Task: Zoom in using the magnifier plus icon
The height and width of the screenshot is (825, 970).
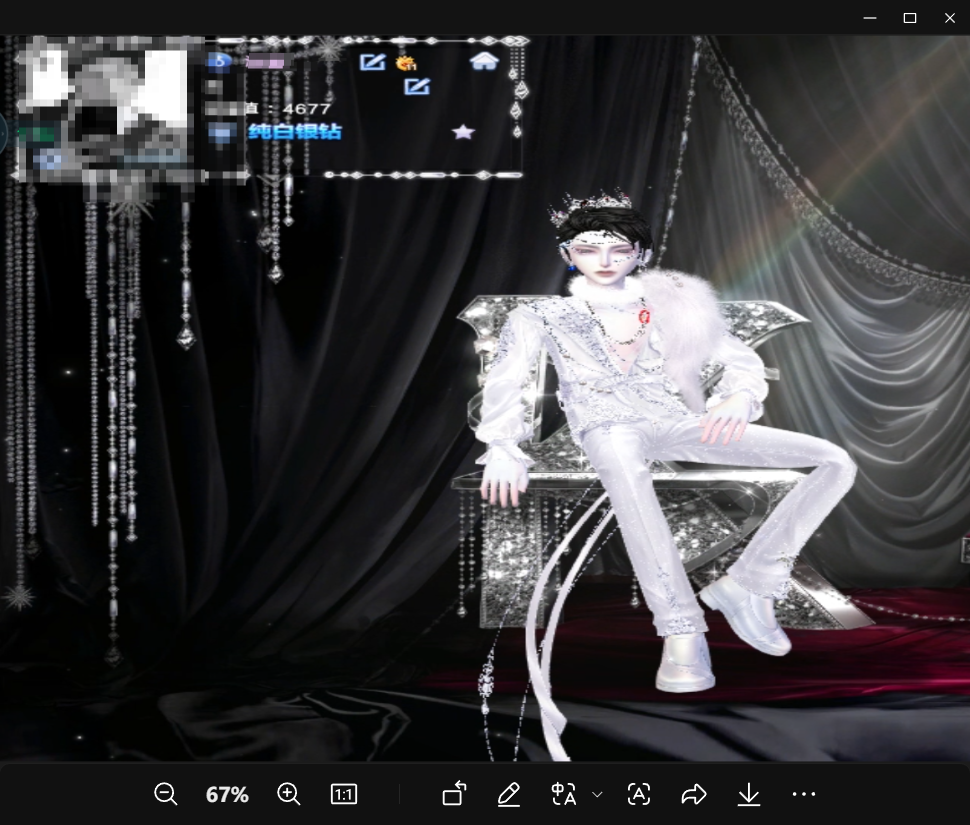Action: click(289, 794)
